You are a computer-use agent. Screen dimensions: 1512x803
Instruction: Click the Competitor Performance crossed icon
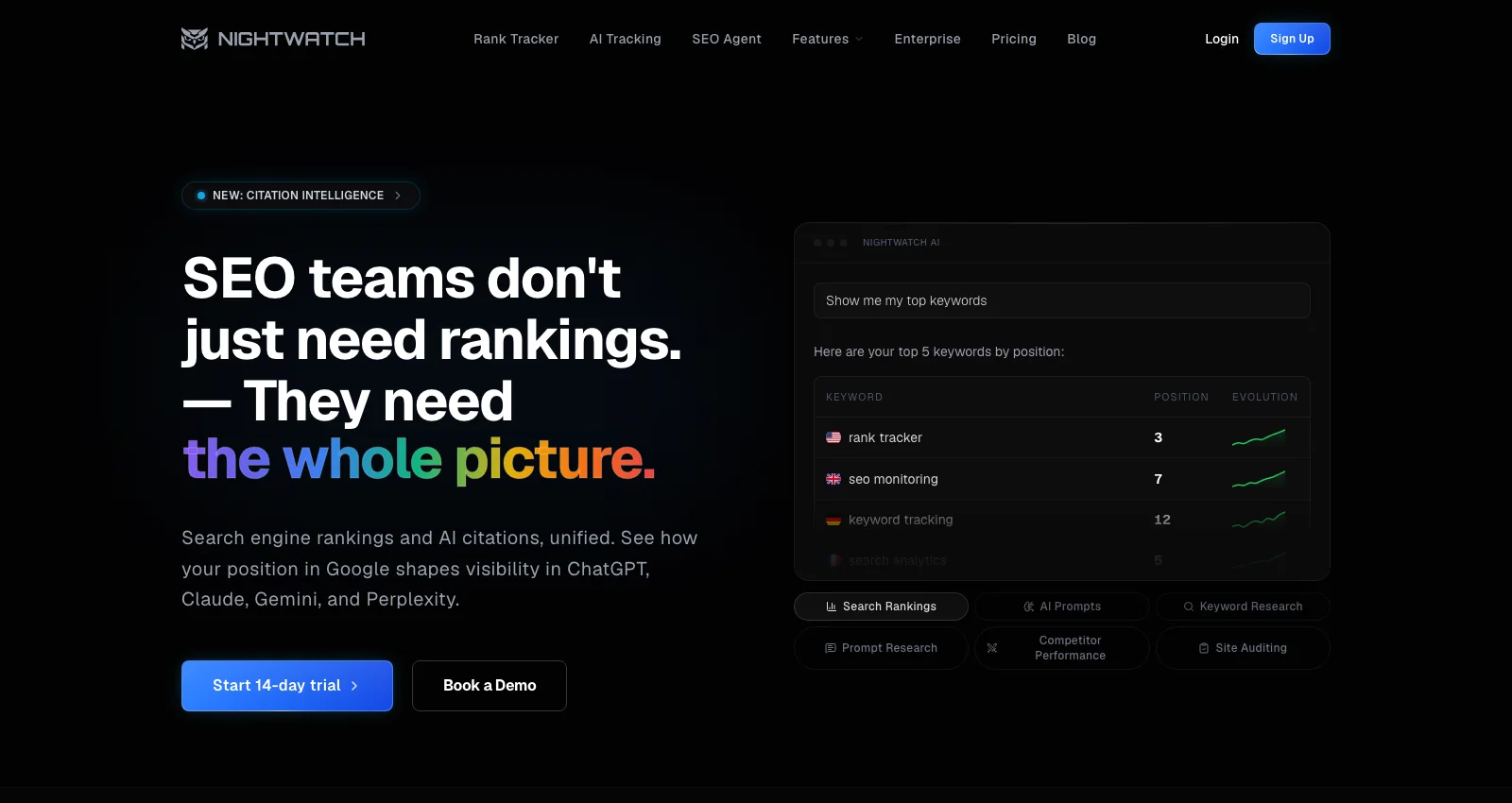pyautogui.click(x=992, y=648)
